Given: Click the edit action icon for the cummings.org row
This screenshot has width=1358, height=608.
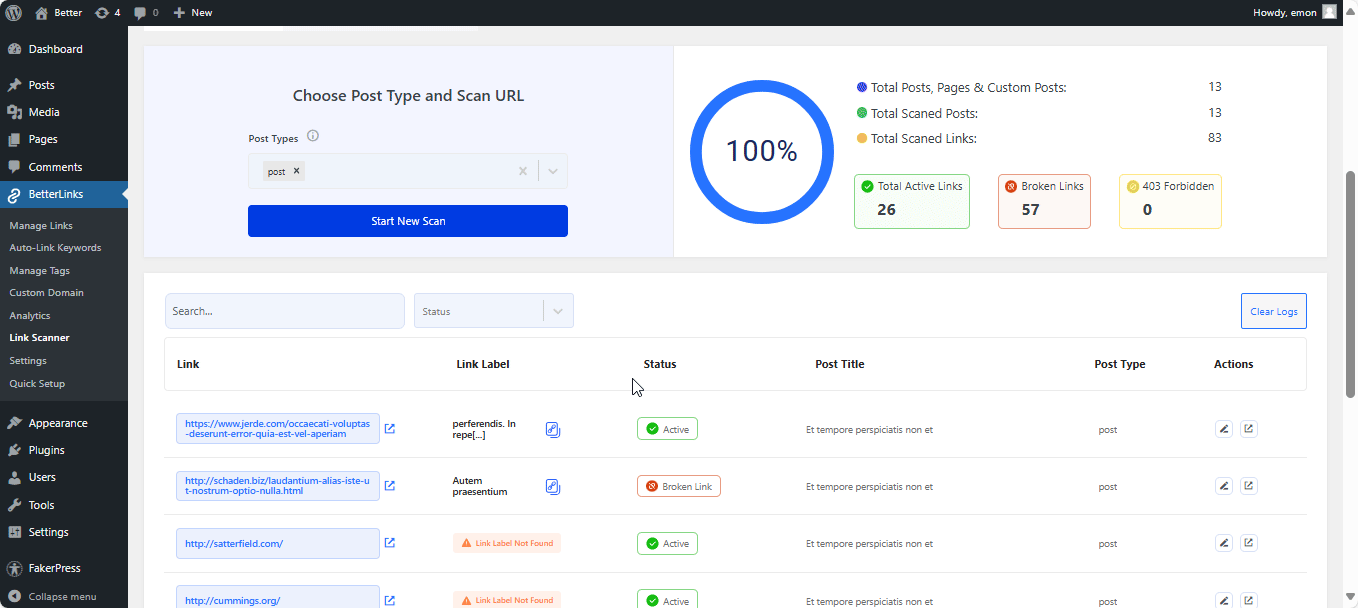Looking at the screenshot, I should [x=1224, y=600].
